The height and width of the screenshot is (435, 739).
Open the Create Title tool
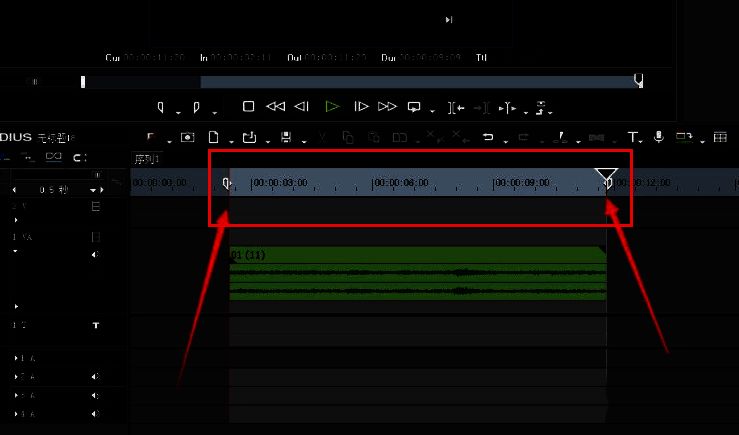632,136
